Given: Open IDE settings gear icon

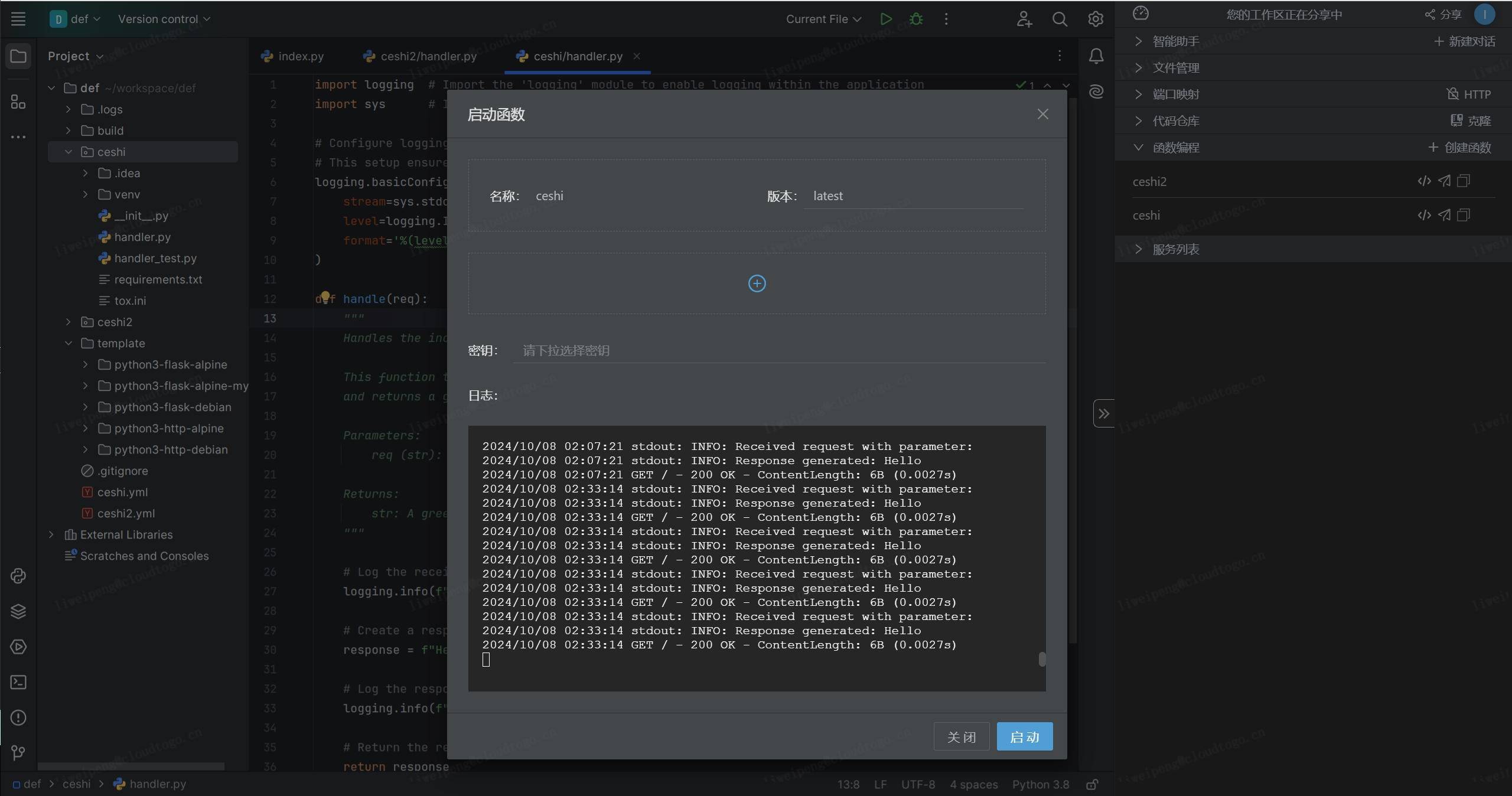Looking at the screenshot, I should point(1096,19).
